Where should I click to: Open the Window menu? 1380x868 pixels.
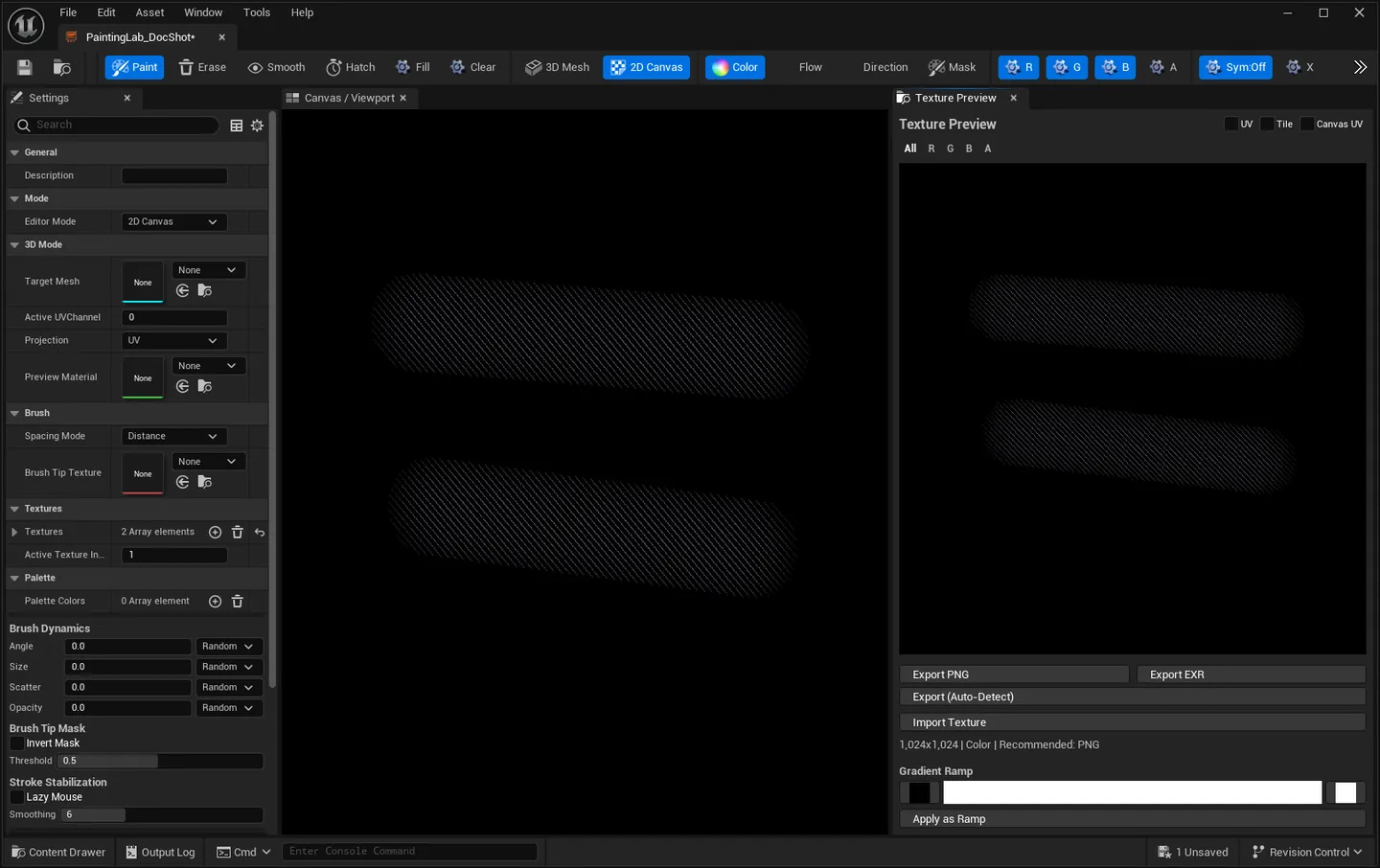pos(203,12)
